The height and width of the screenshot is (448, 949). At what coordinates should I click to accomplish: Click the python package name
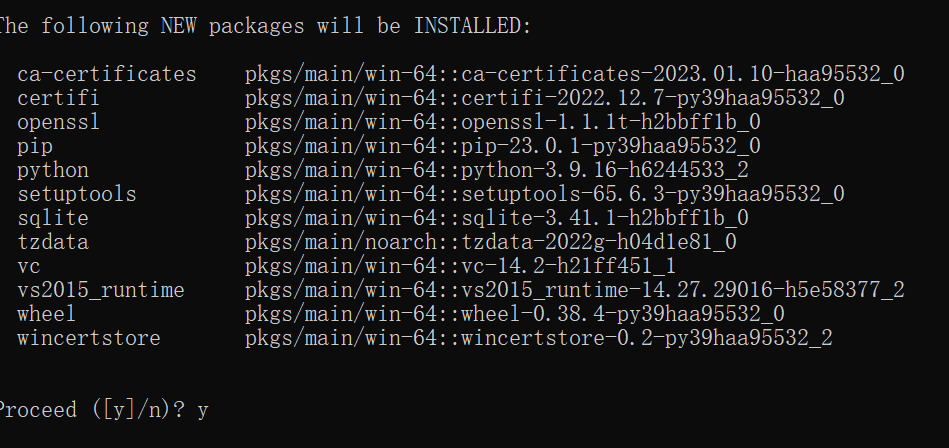click(52, 170)
